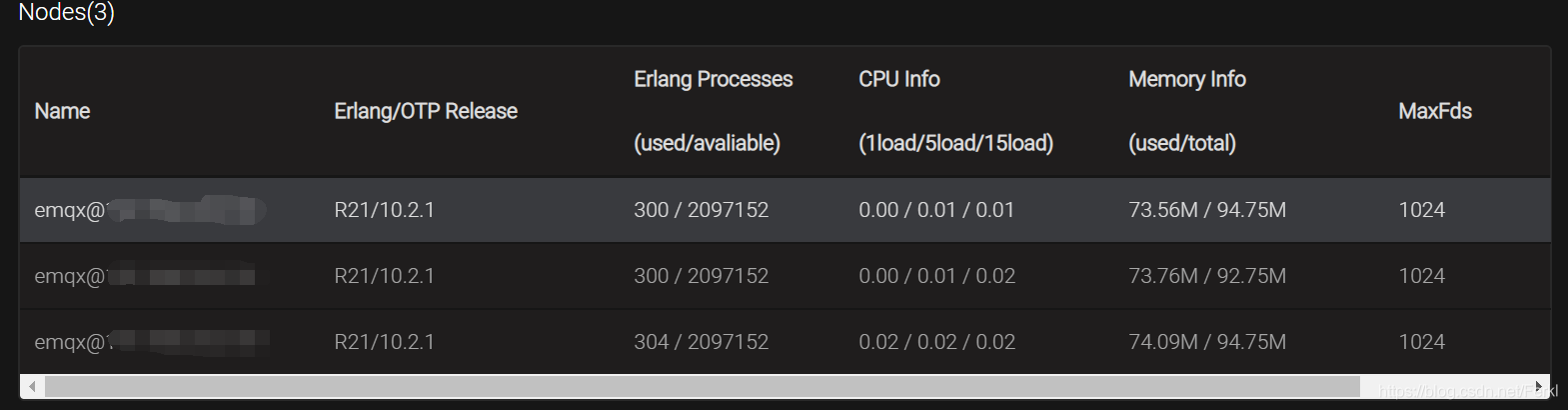Select the first emqx node row name
This screenshot has width=1568, height=410.
[150, 210]
